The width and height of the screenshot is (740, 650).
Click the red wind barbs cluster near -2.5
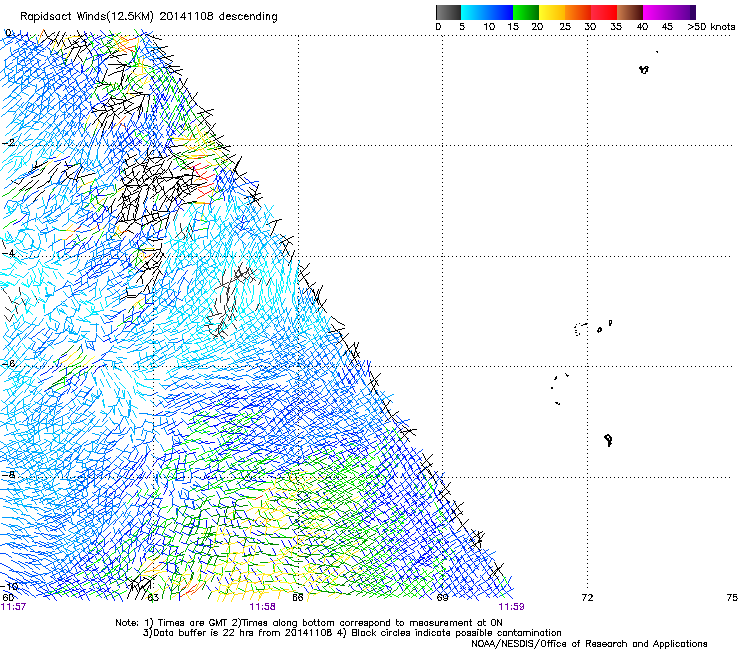pyautogui.click(x=204, y=179)
